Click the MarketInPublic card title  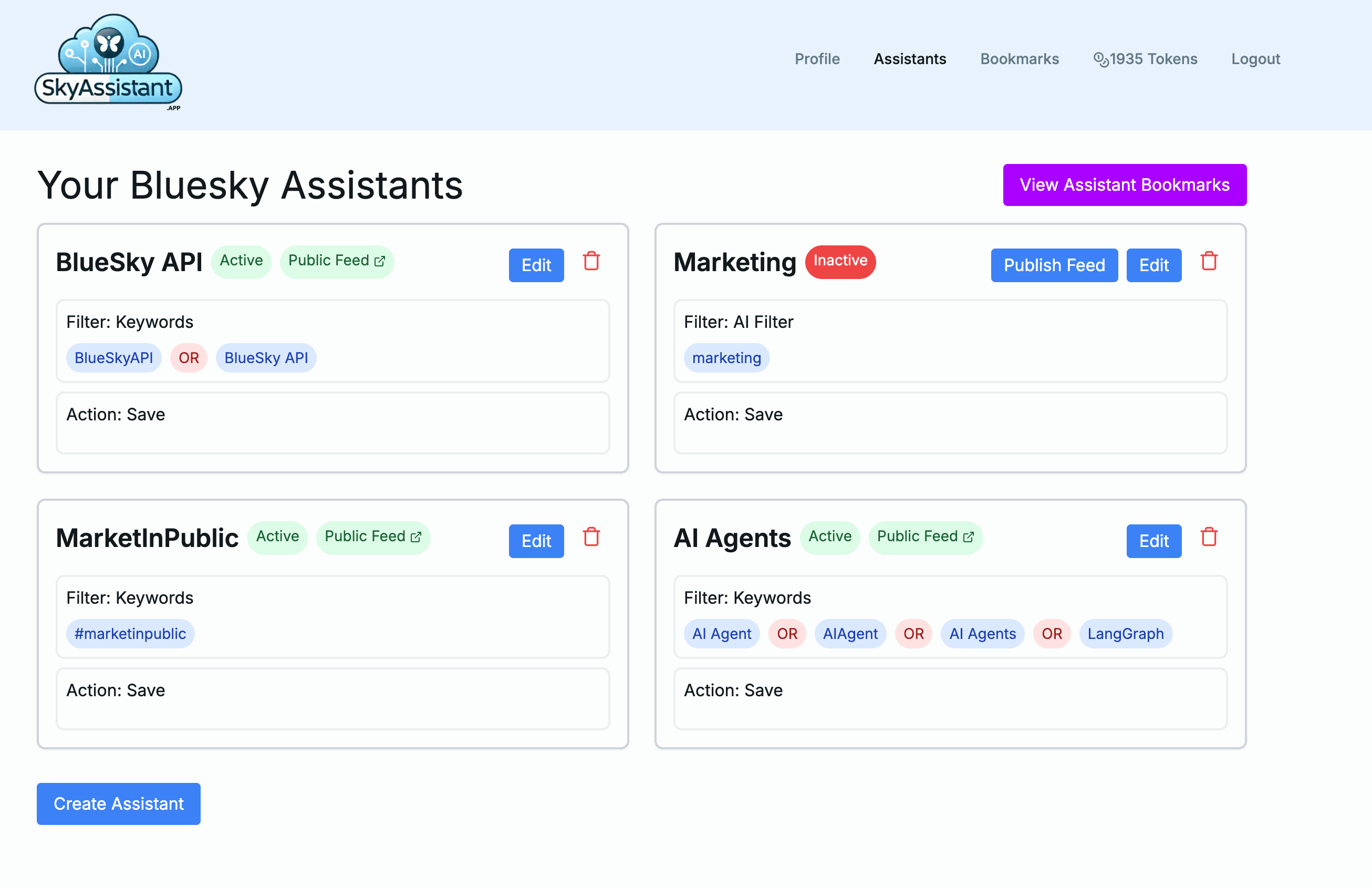147,538
